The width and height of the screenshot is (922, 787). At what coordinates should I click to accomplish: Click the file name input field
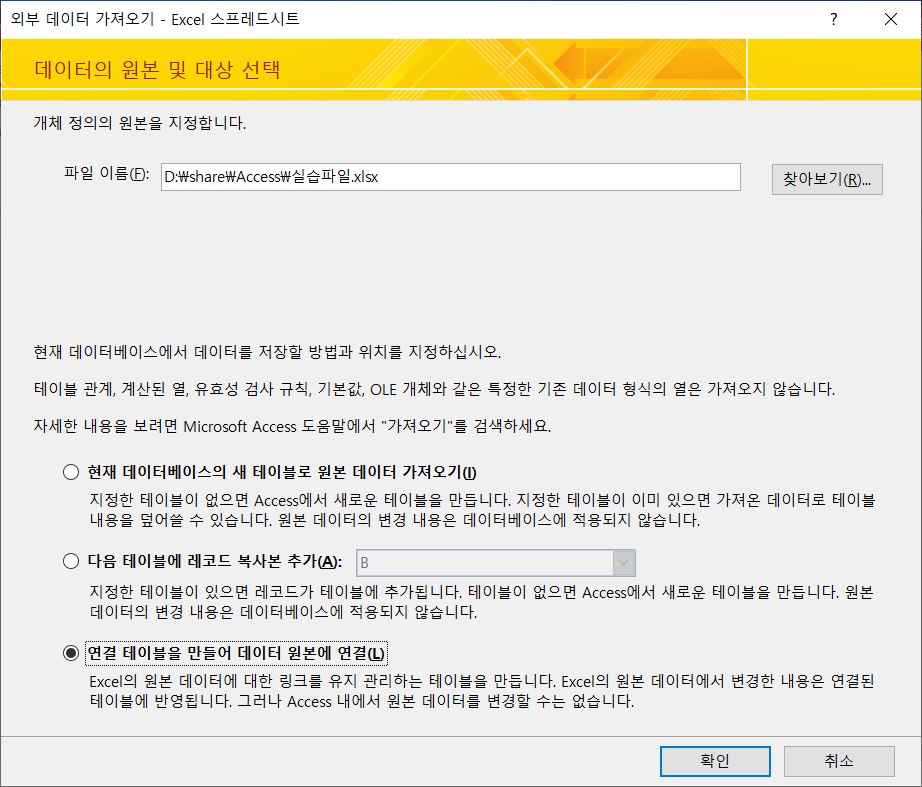(x=450, y=177)
